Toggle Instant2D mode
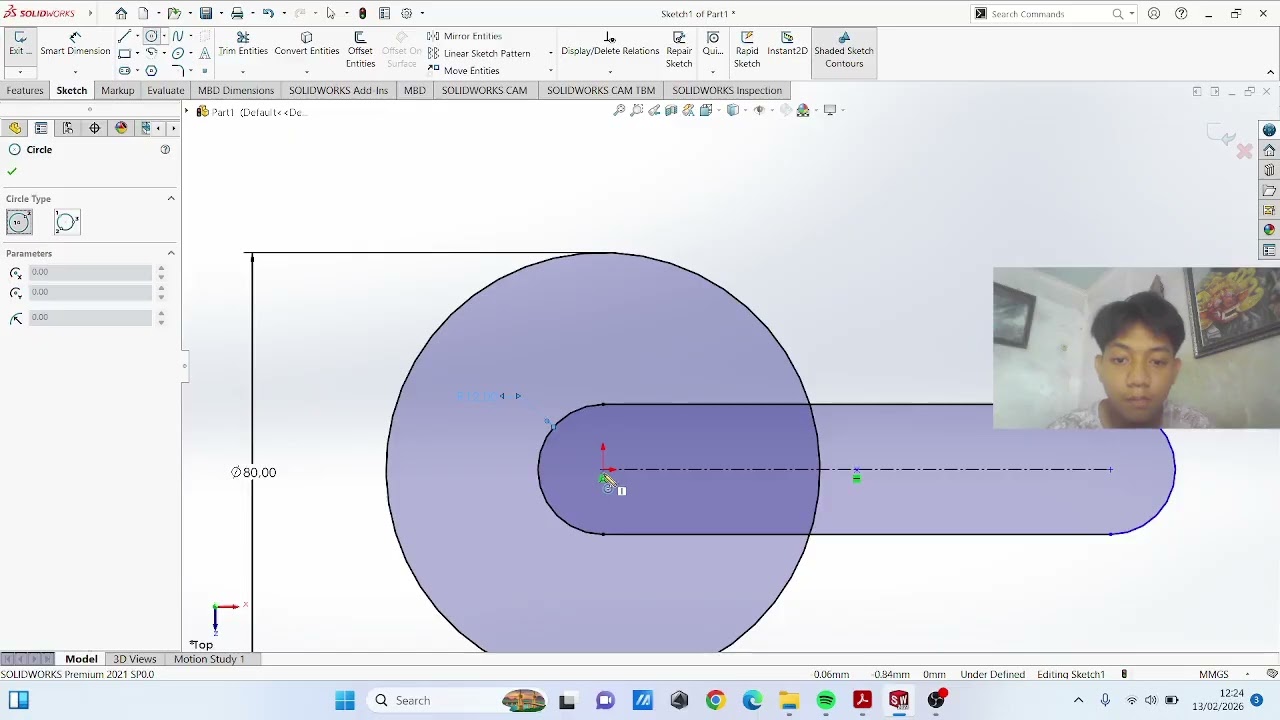This screenshot has height=720, width=1280. tap(787, 44)
